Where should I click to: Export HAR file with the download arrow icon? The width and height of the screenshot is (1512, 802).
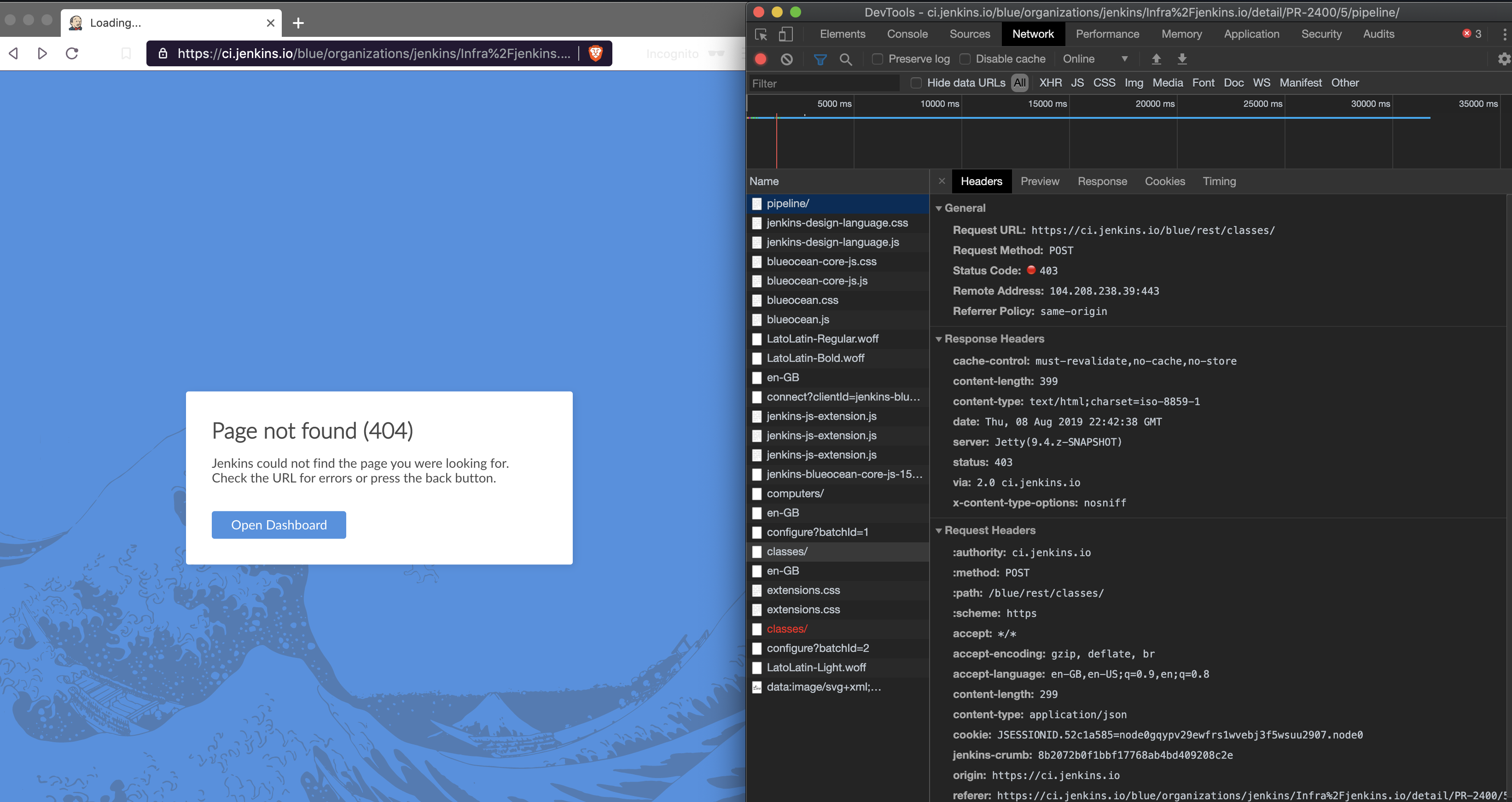click(x=1182, y=59)
